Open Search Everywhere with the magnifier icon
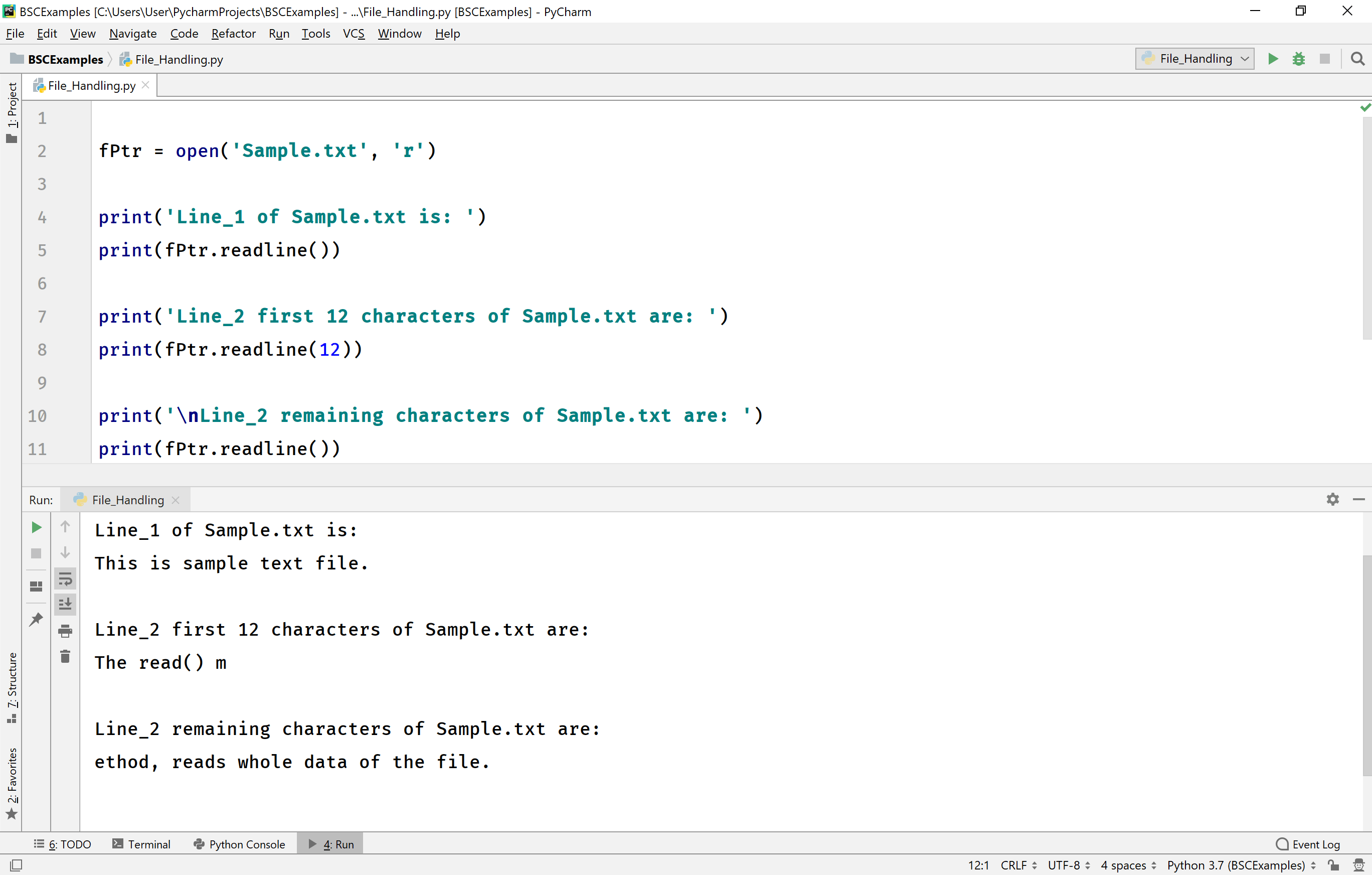 (1358, 59)
